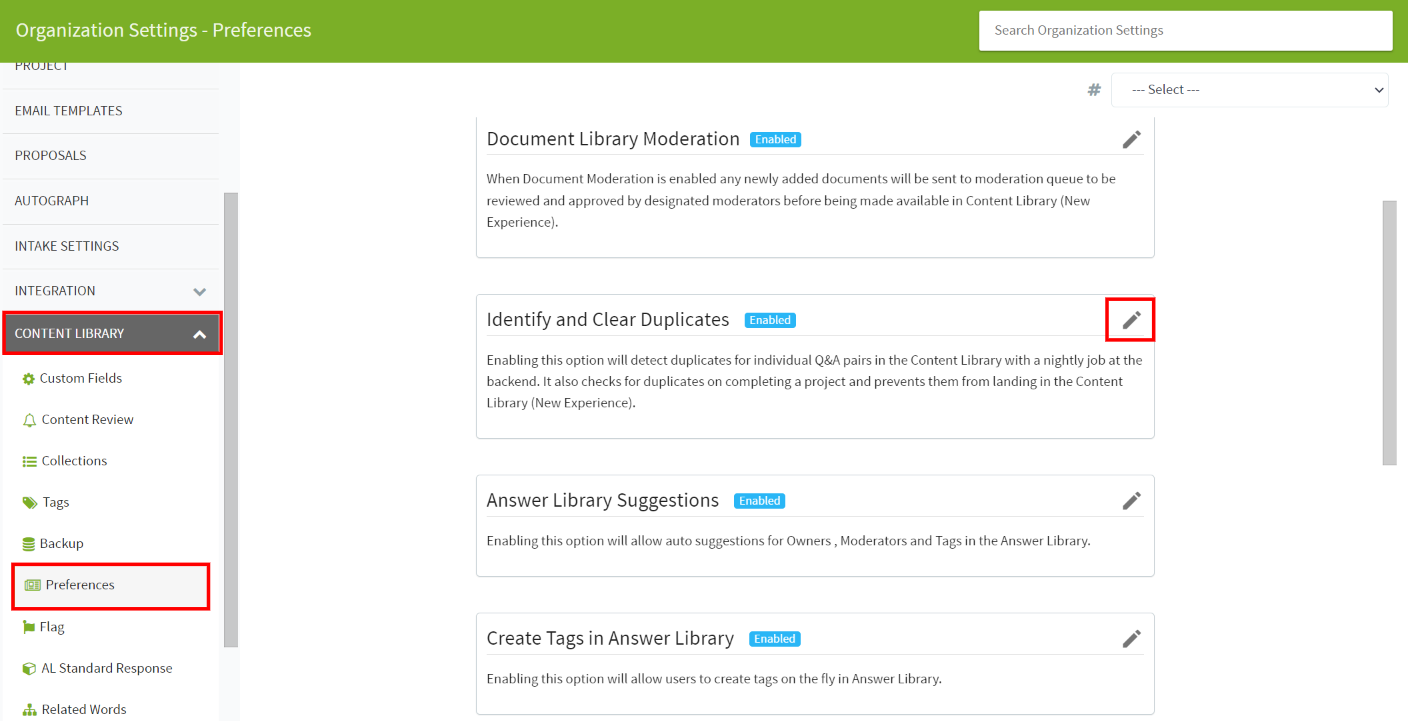This screenshot has width=1408, height=721.
Task: Select Content Library menu header
Action: tap(111, 334)
